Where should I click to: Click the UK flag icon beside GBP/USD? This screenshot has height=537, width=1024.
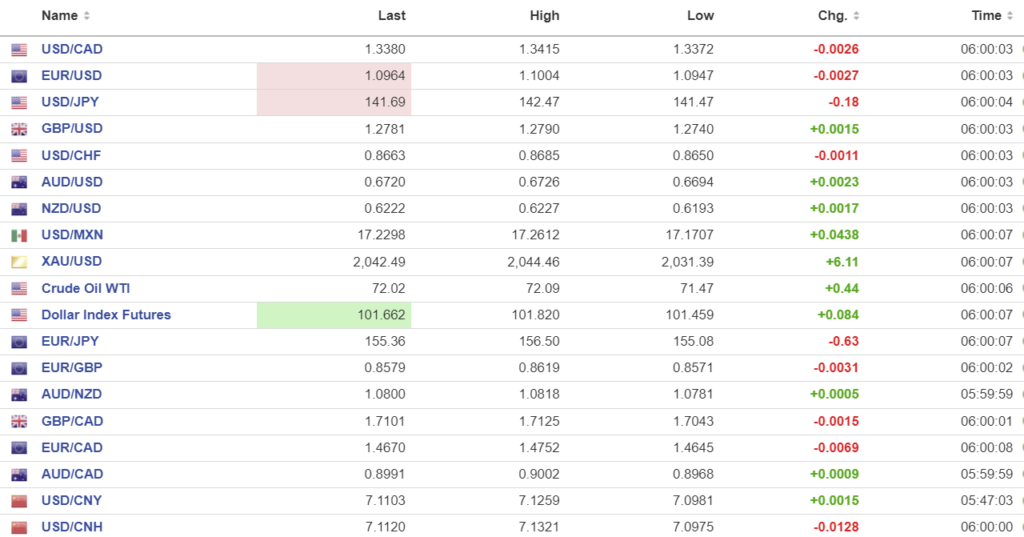pyautogui.click(x=19, y=129)
